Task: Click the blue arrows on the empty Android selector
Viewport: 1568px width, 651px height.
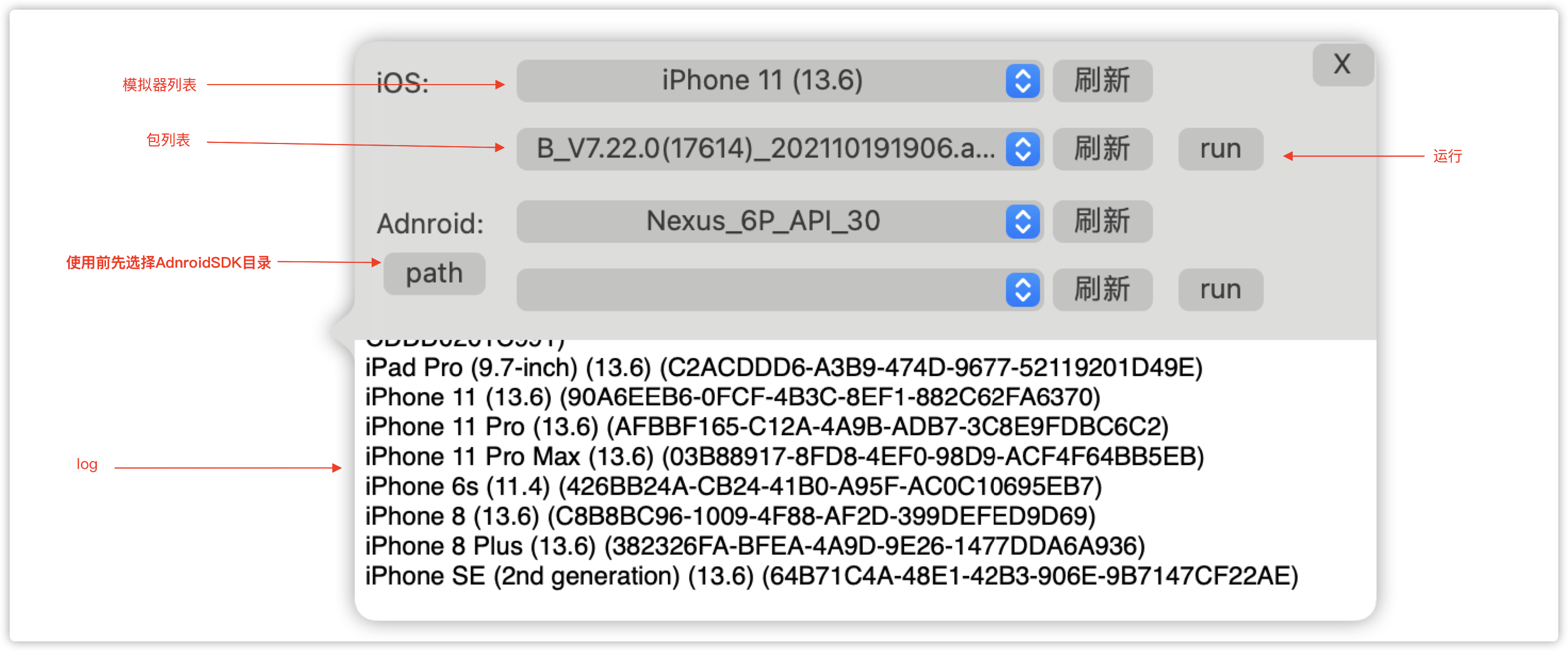Action: tap(1023, 290)
